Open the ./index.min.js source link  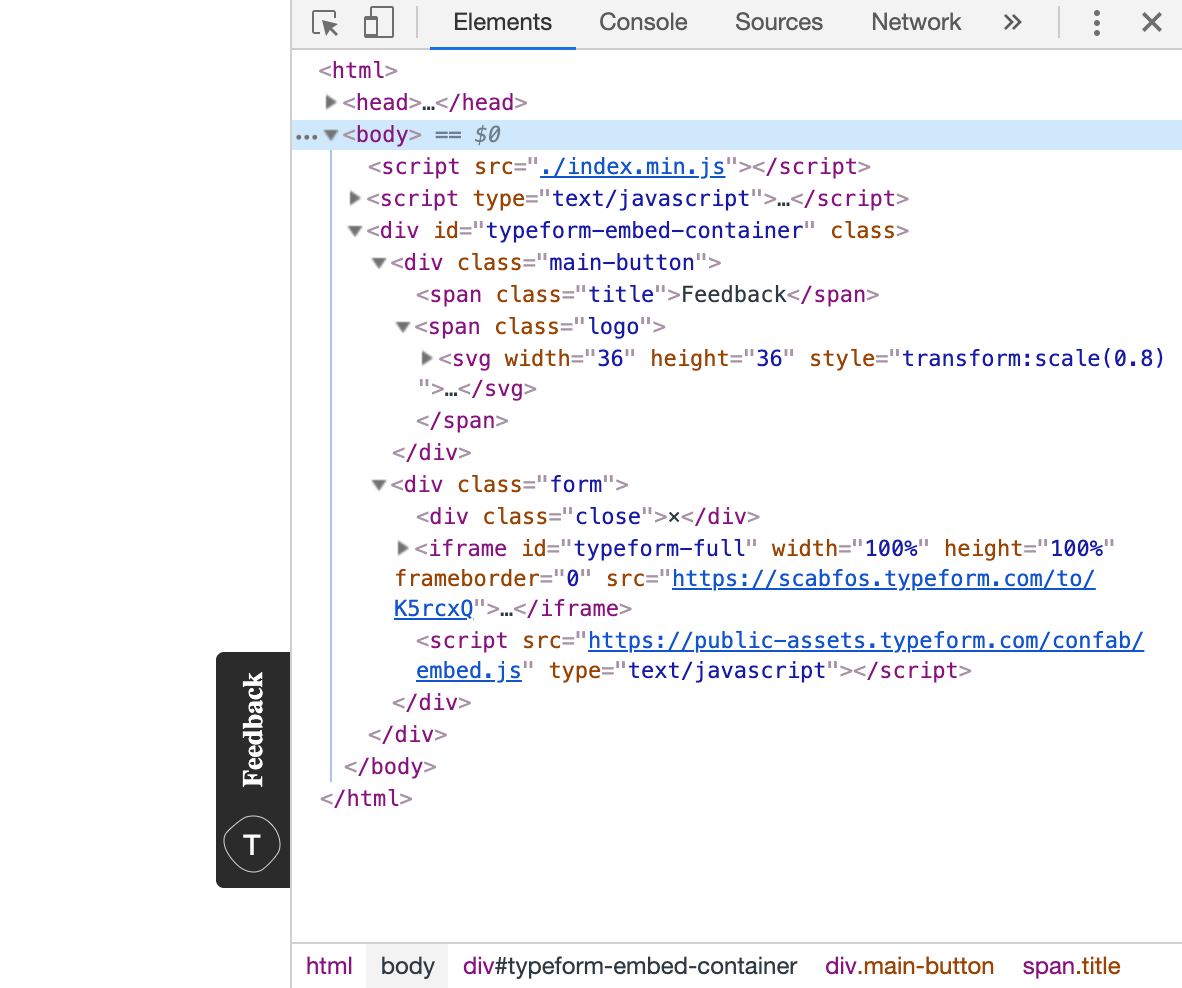(632, 167)
